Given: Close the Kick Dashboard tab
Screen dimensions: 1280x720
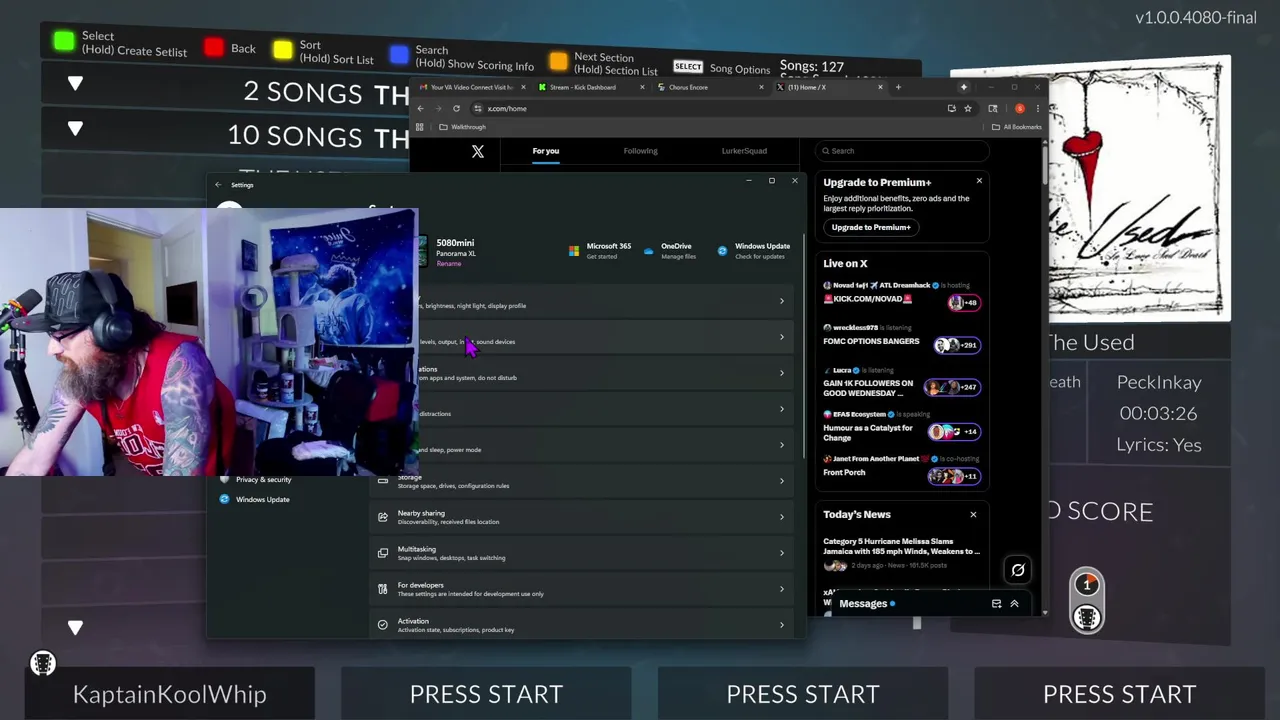Looking at the screenshot, I should pos(642,87).
